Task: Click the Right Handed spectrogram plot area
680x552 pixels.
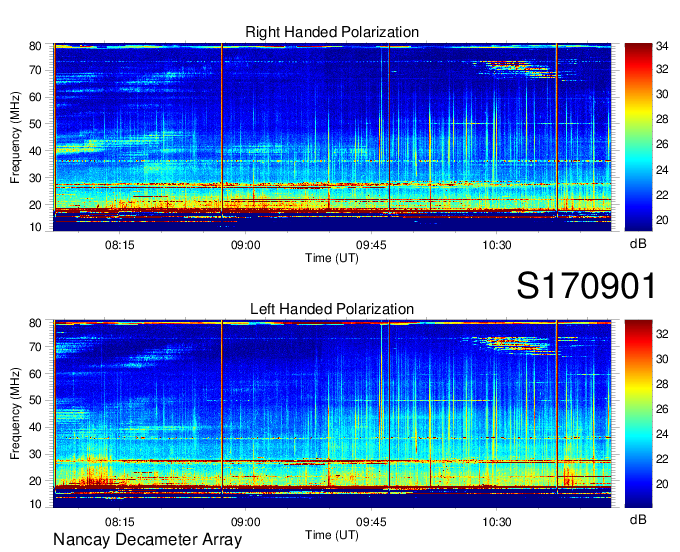Action: click(x=332, y=137)
